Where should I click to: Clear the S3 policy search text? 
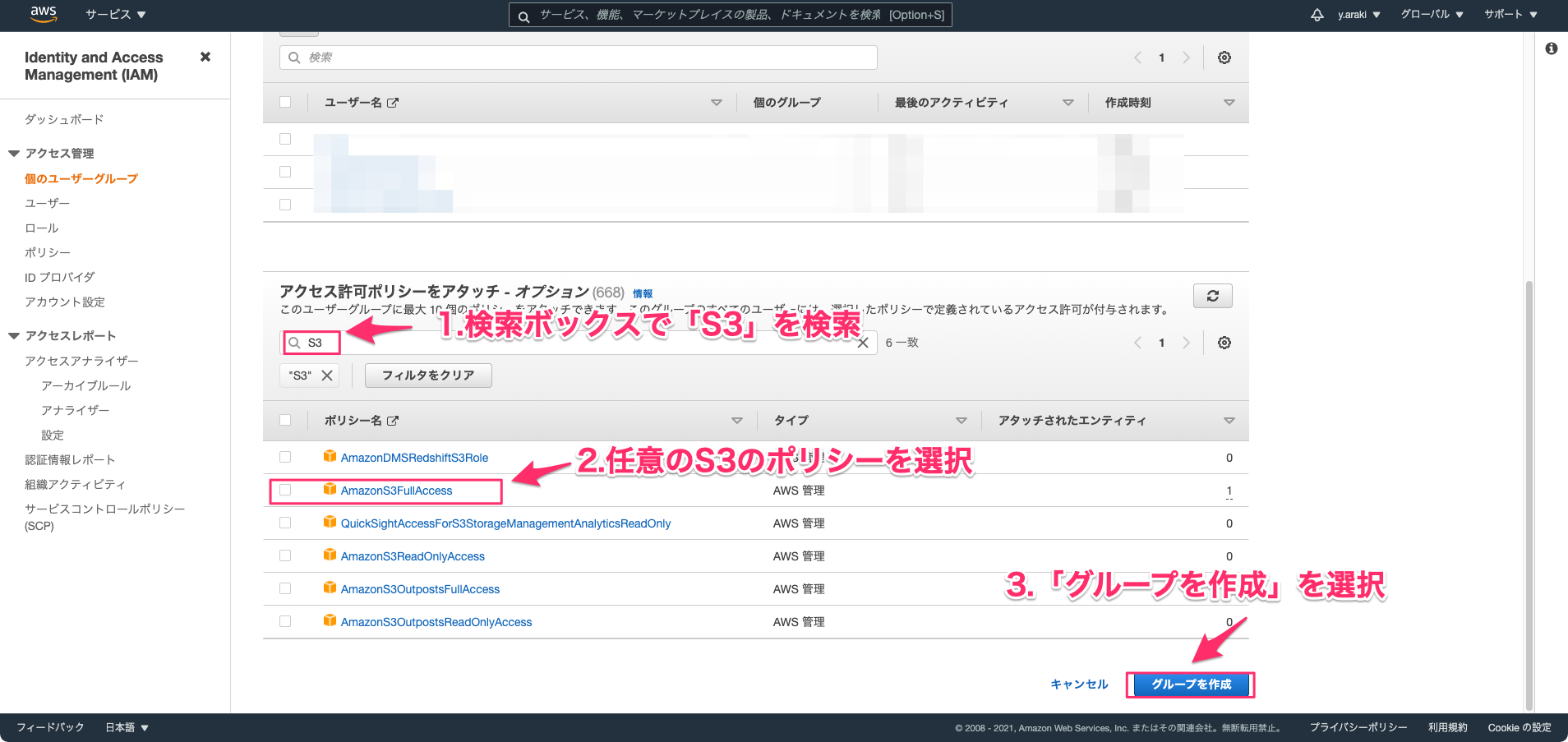pyautogui.click(x=863, y=343)
